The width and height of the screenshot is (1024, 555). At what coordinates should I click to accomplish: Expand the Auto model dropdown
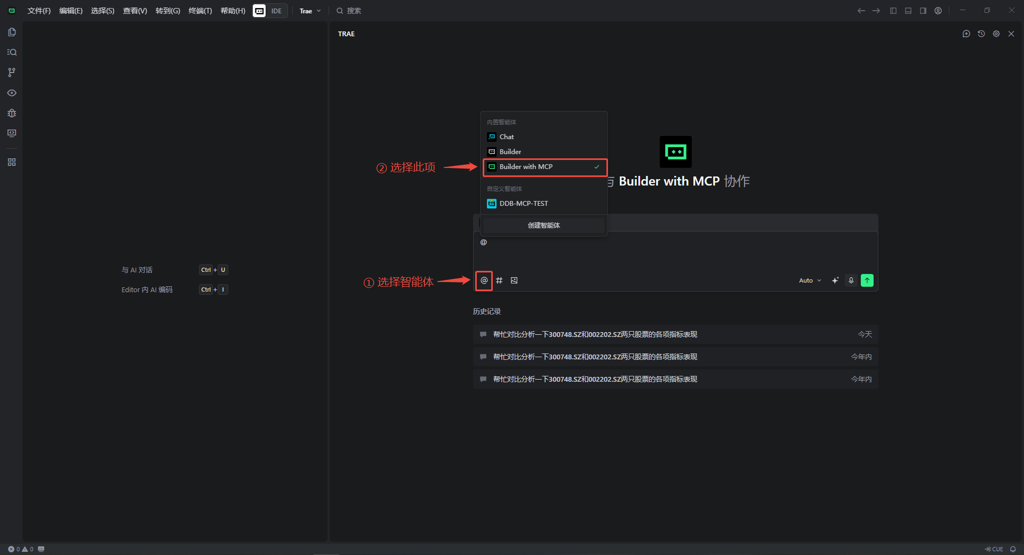coord(809,281)
